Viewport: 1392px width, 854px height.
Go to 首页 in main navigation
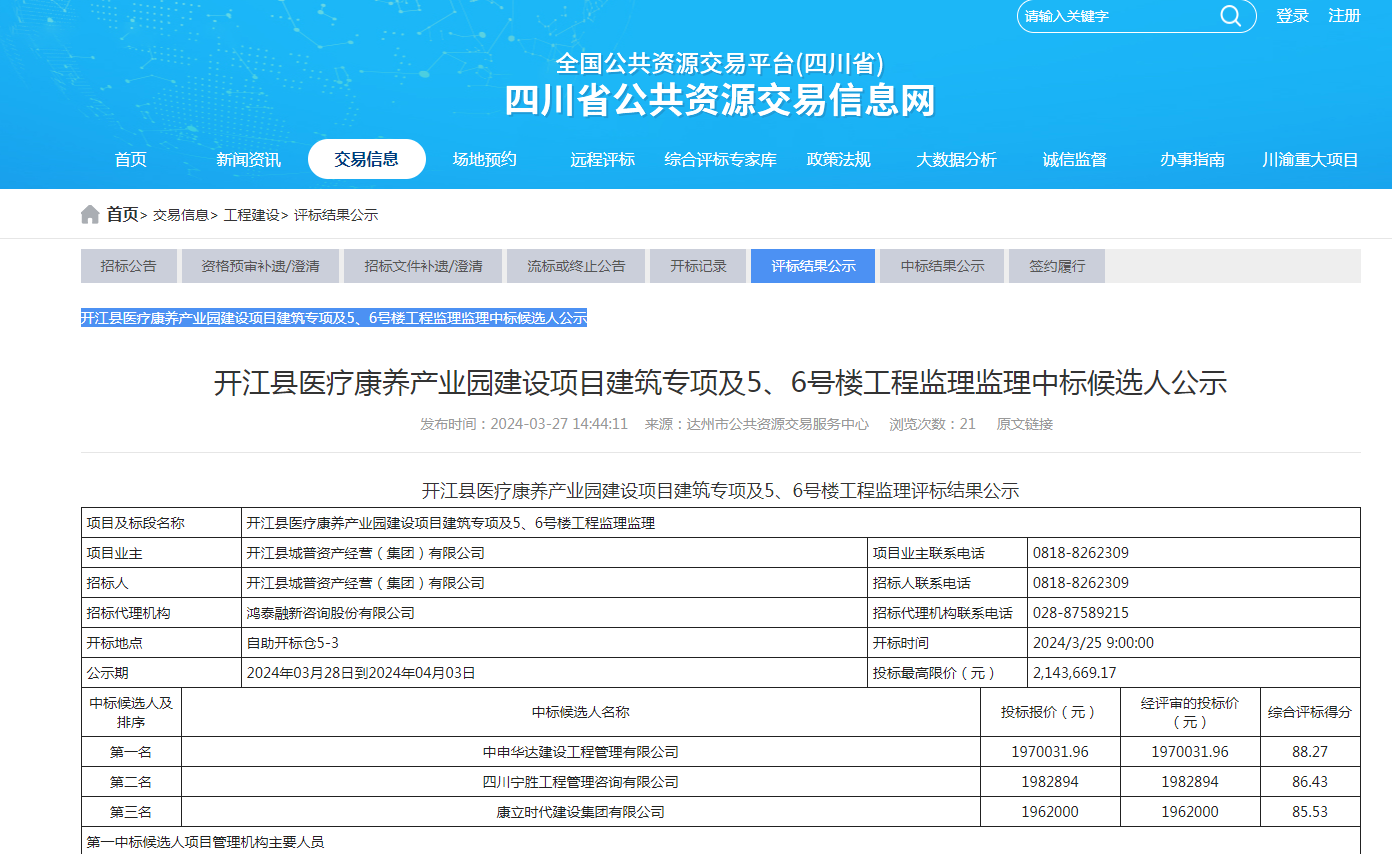pos(131,160)
